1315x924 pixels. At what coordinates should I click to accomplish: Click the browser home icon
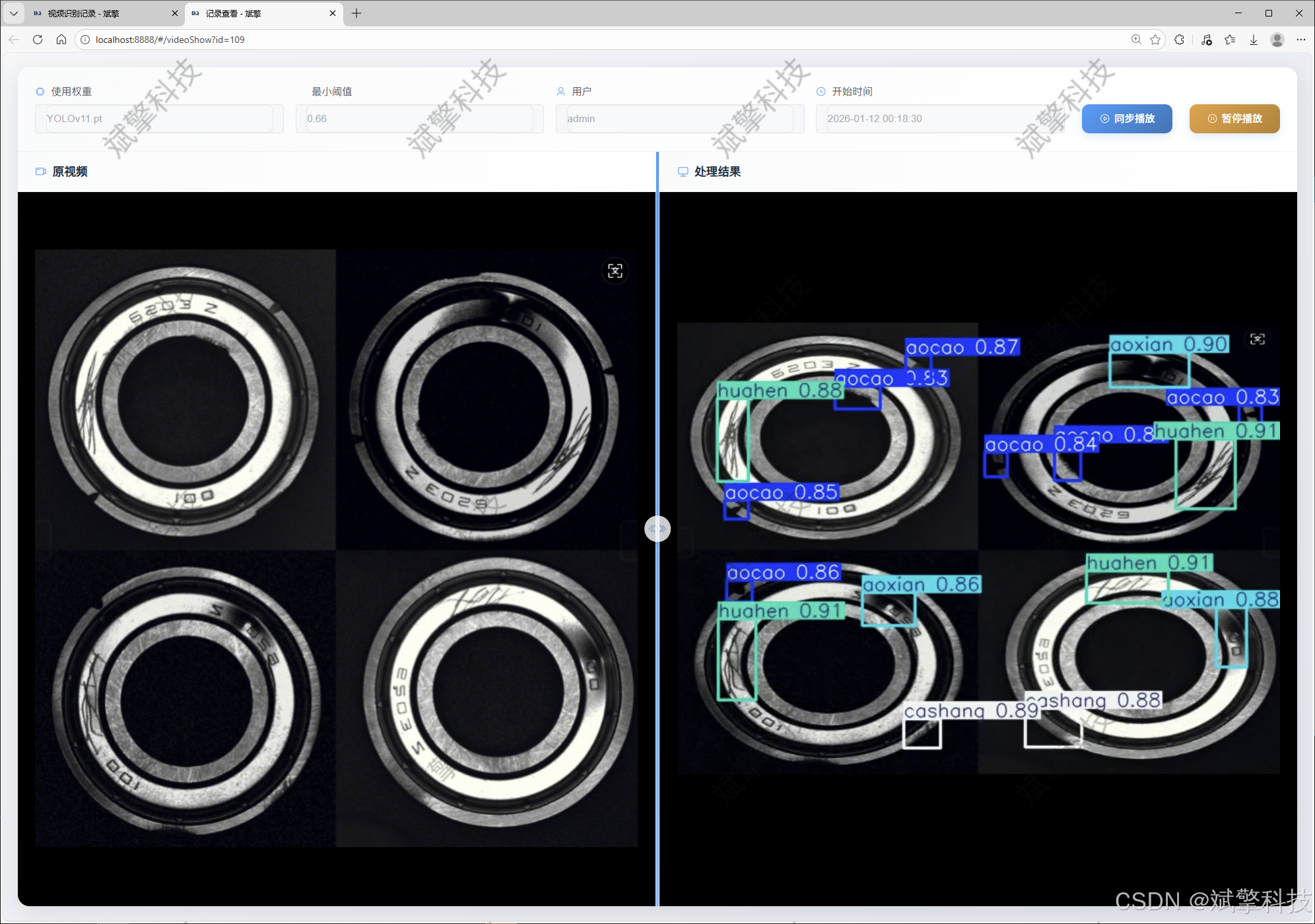click(61, 40)
